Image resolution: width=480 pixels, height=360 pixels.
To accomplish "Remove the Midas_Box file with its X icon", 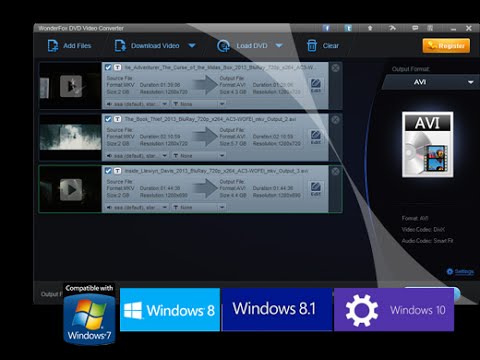I will point(335,68).
